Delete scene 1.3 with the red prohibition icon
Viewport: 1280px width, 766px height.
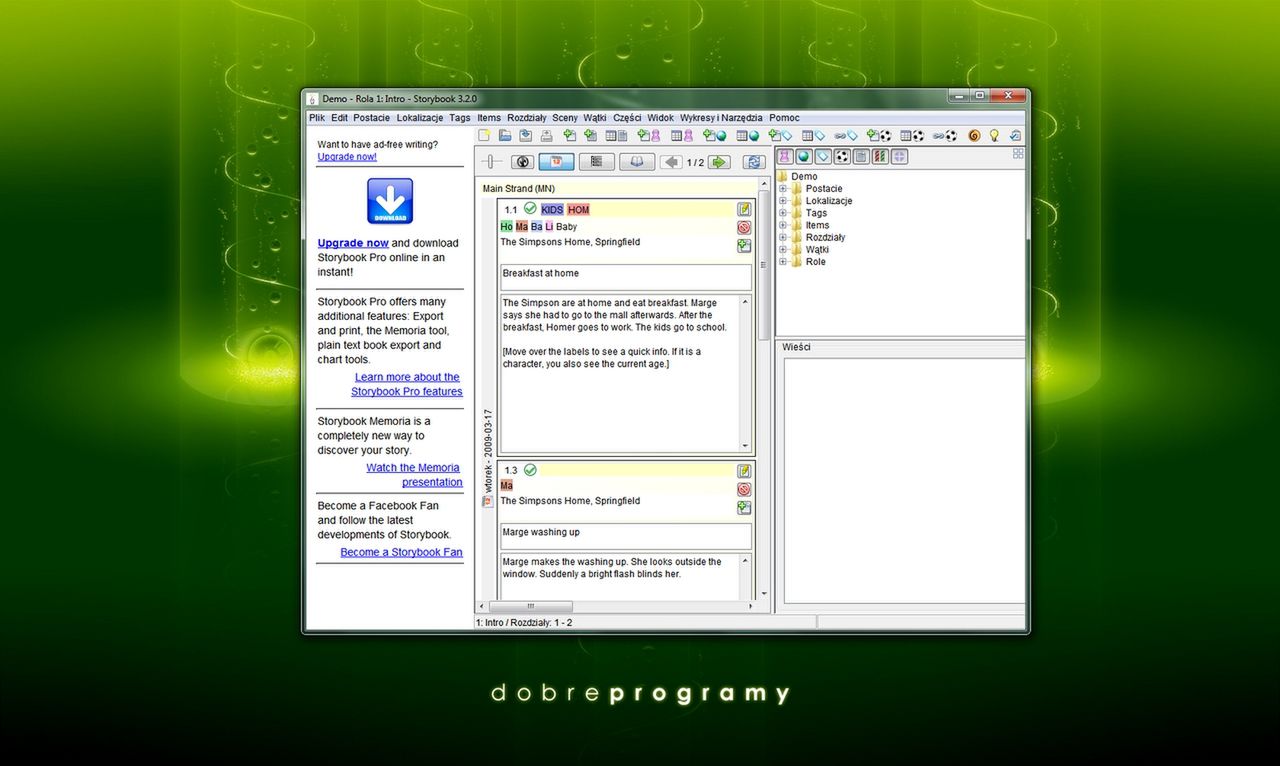(x=743, y=489)
